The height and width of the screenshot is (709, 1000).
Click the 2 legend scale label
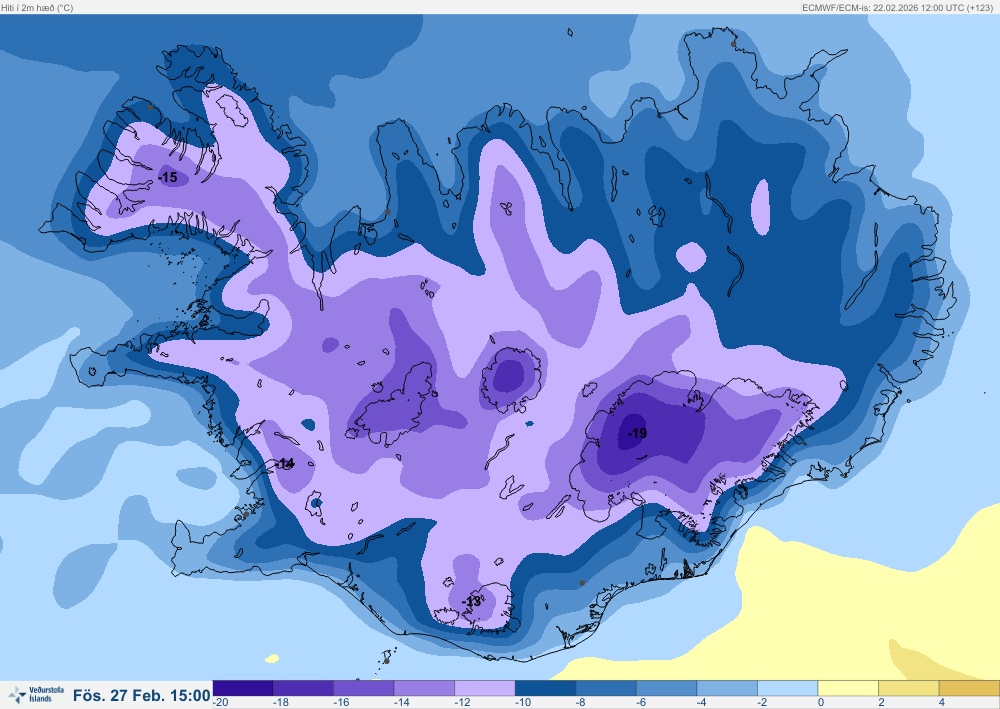coord(881,703)
